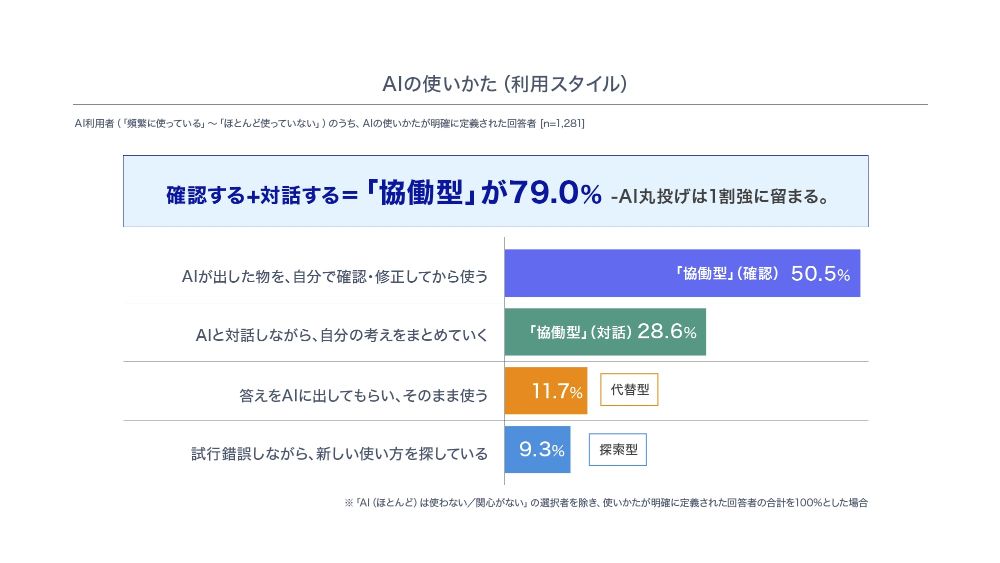Image resolution: width=1000 pixels, height=563 pixels.
Task: Select the purple 50.5% bar
Action: pos(682,273)
